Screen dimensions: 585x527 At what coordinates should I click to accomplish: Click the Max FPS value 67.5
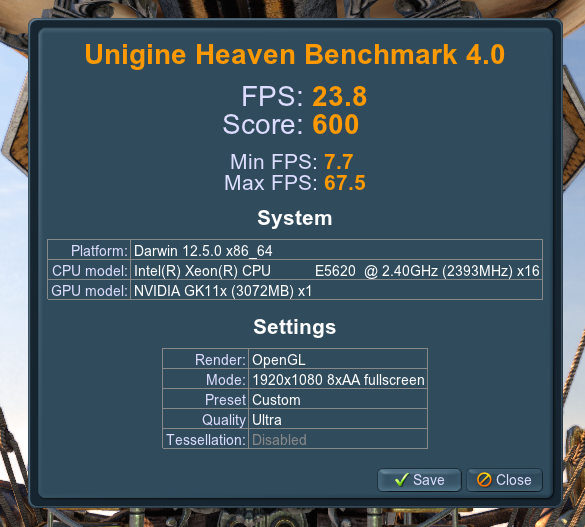345,183
